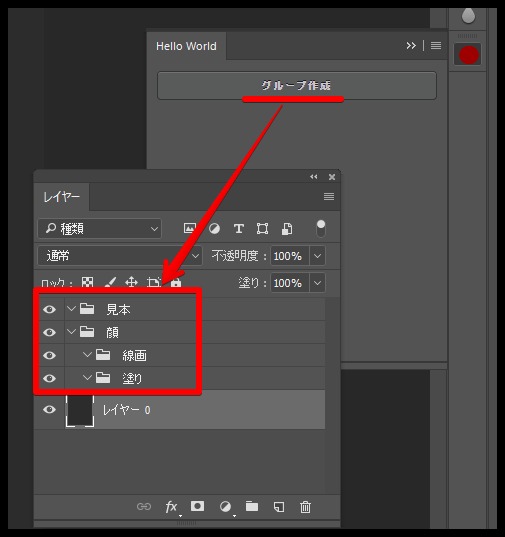The image size is (505, 537).
Task: Hide the 顔 group layer
Action: point(49,333)
